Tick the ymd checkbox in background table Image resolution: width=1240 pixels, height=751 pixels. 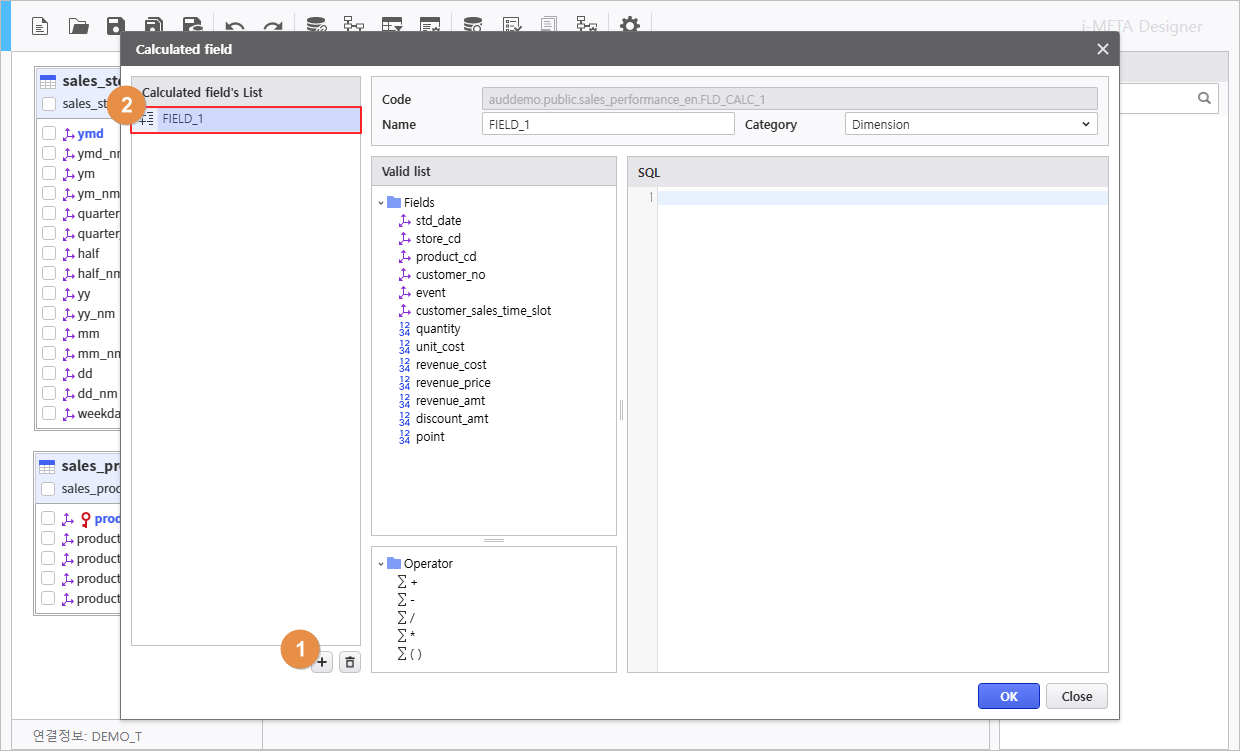point(48,133)
